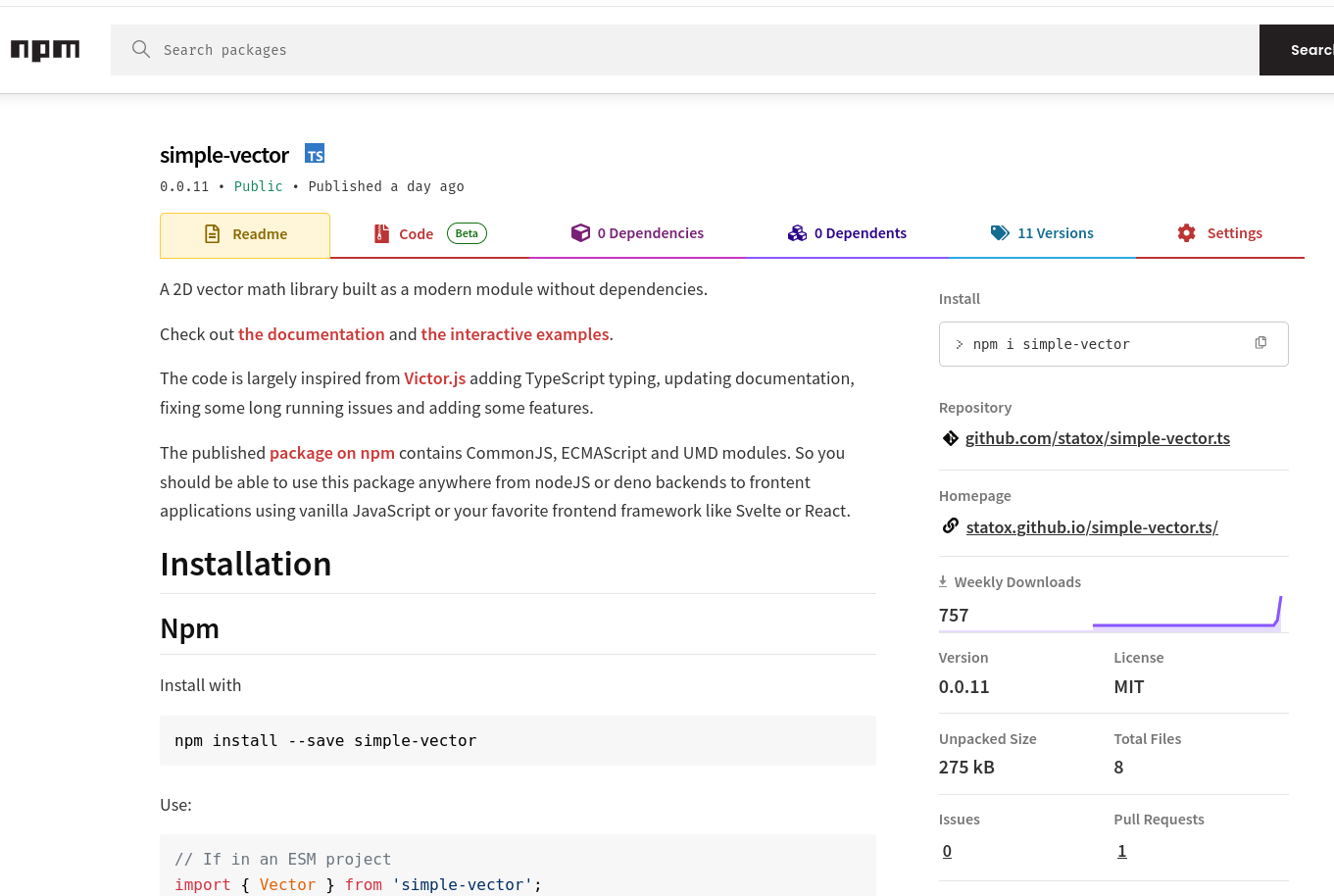Click the Settings gear icon
1334x896 pixels.
1186,232
